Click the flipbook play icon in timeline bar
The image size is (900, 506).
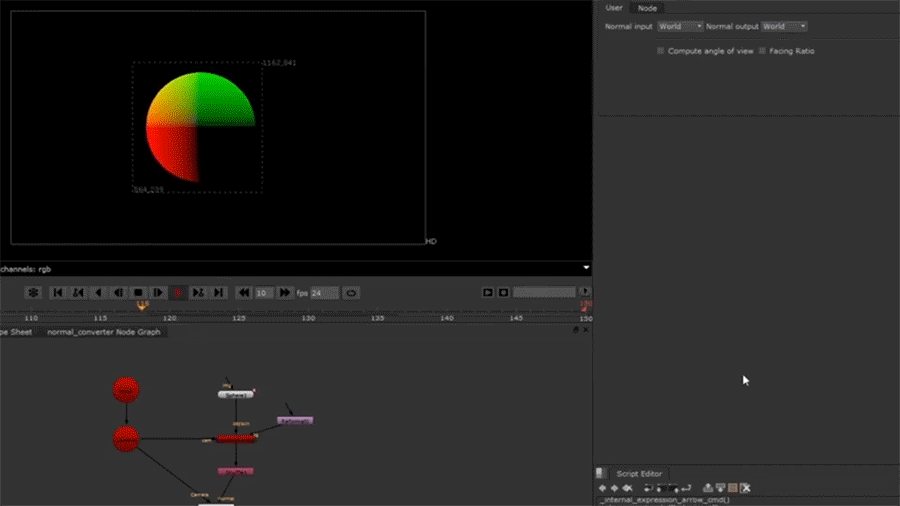pos(487,293)
